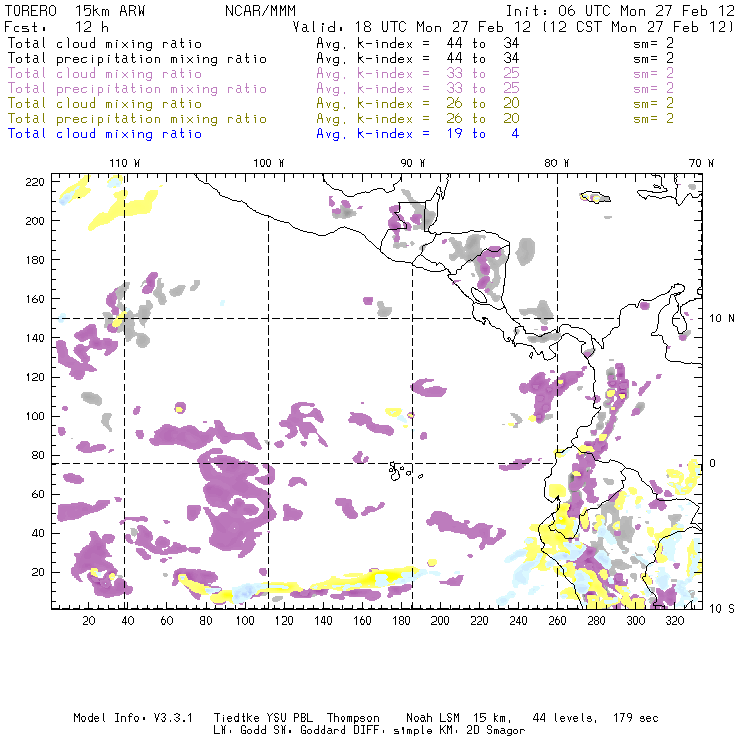Select the "0" equator latitude label
This screenshot has width=740, height=740.
712,463
